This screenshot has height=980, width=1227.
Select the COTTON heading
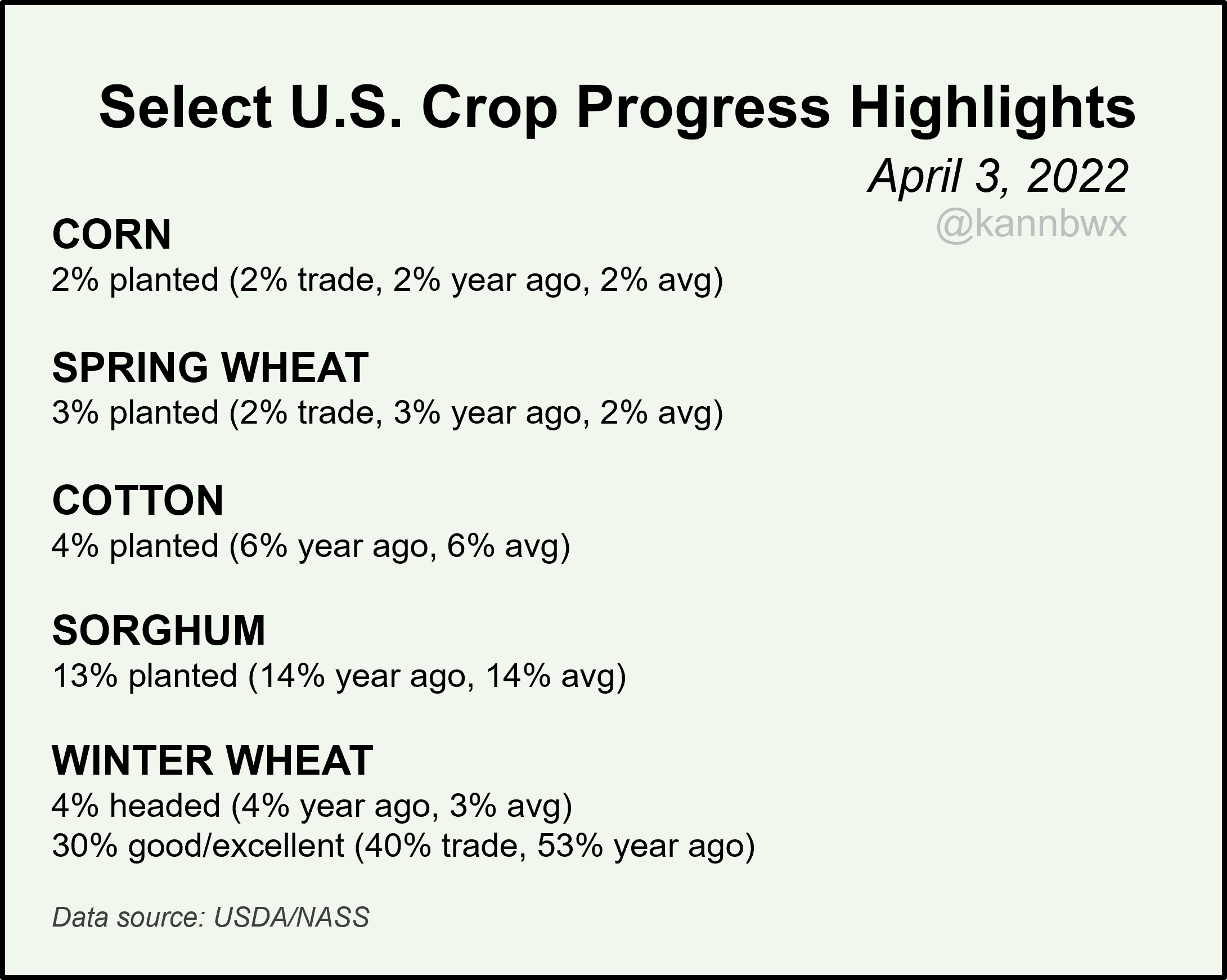(138, 501)
